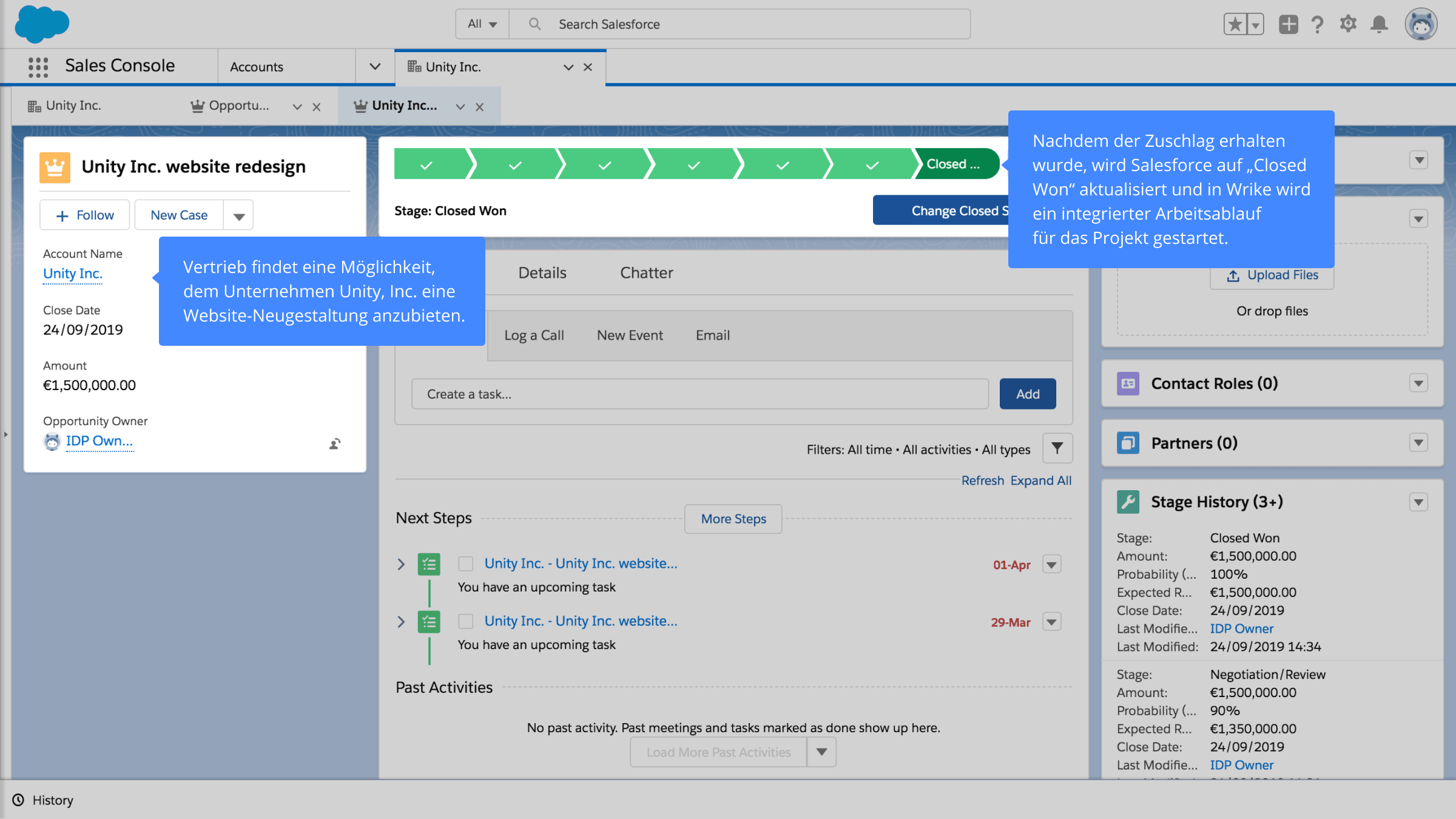Open the IDP Own... opportunity owner link

point(99,441)
